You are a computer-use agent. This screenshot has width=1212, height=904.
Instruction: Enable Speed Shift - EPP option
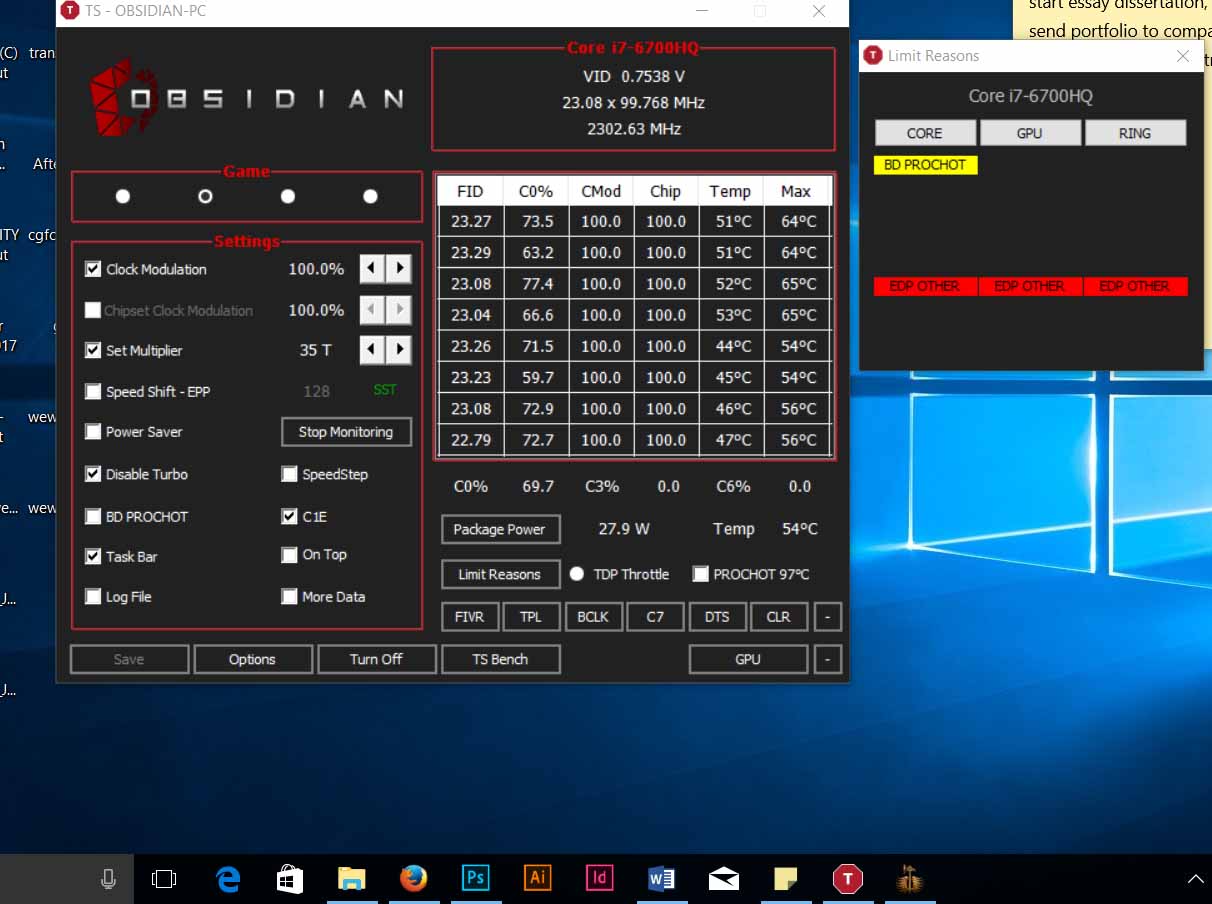pos(93,392)
